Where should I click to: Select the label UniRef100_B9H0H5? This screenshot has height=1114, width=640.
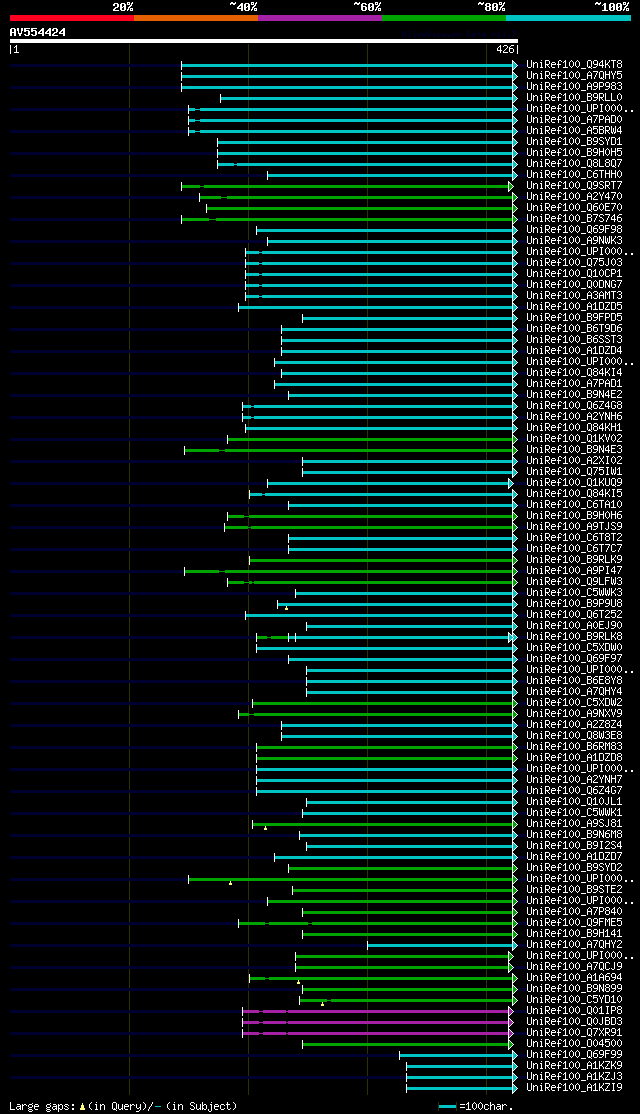point(574,153)
